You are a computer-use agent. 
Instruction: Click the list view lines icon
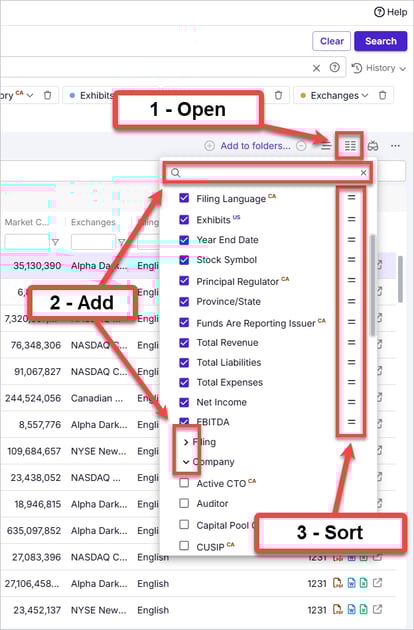click(326, 146)
